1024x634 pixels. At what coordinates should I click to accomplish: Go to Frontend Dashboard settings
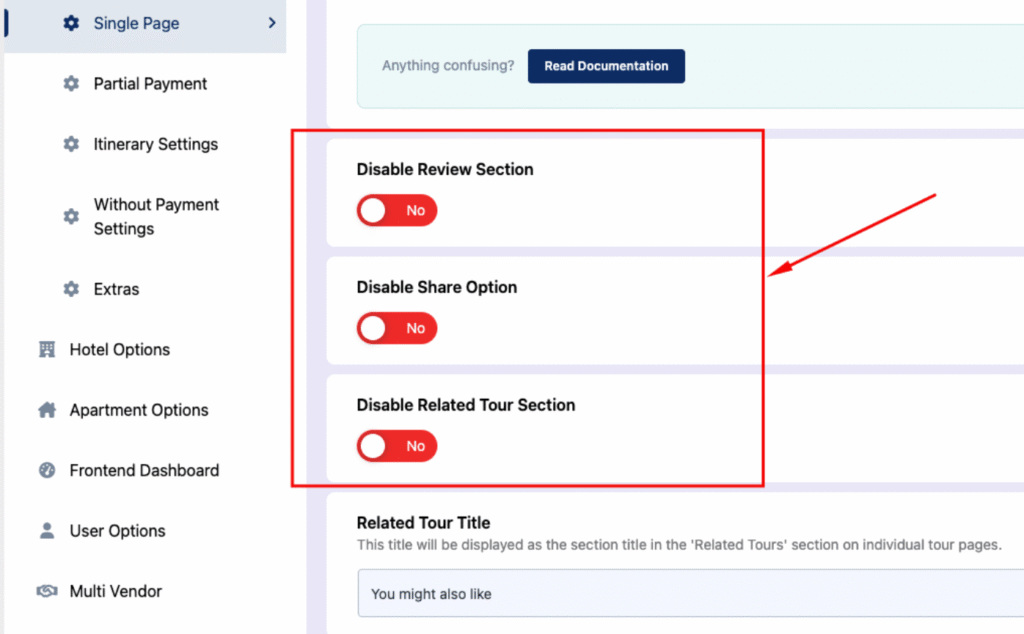pos(145,470)
